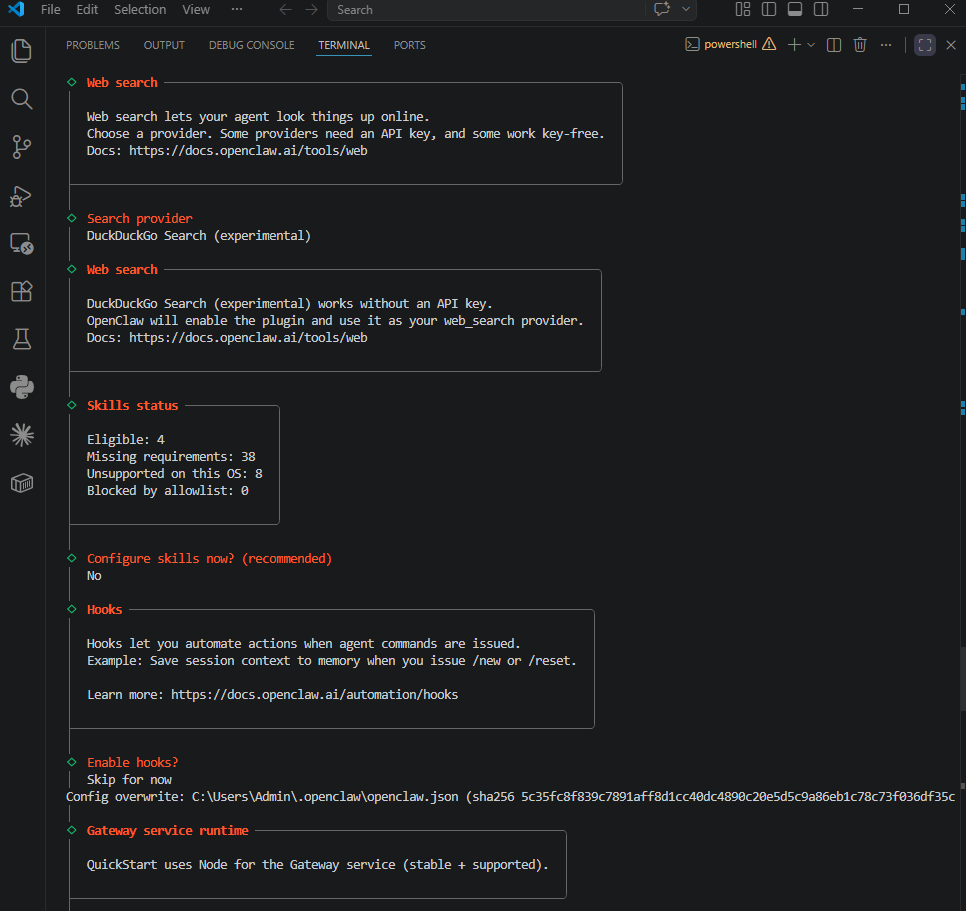The height and width of the screenshot is (911, 966).
Task: Click the 'Config overwrite' openclaw.json path
Action: pos(325,796)
